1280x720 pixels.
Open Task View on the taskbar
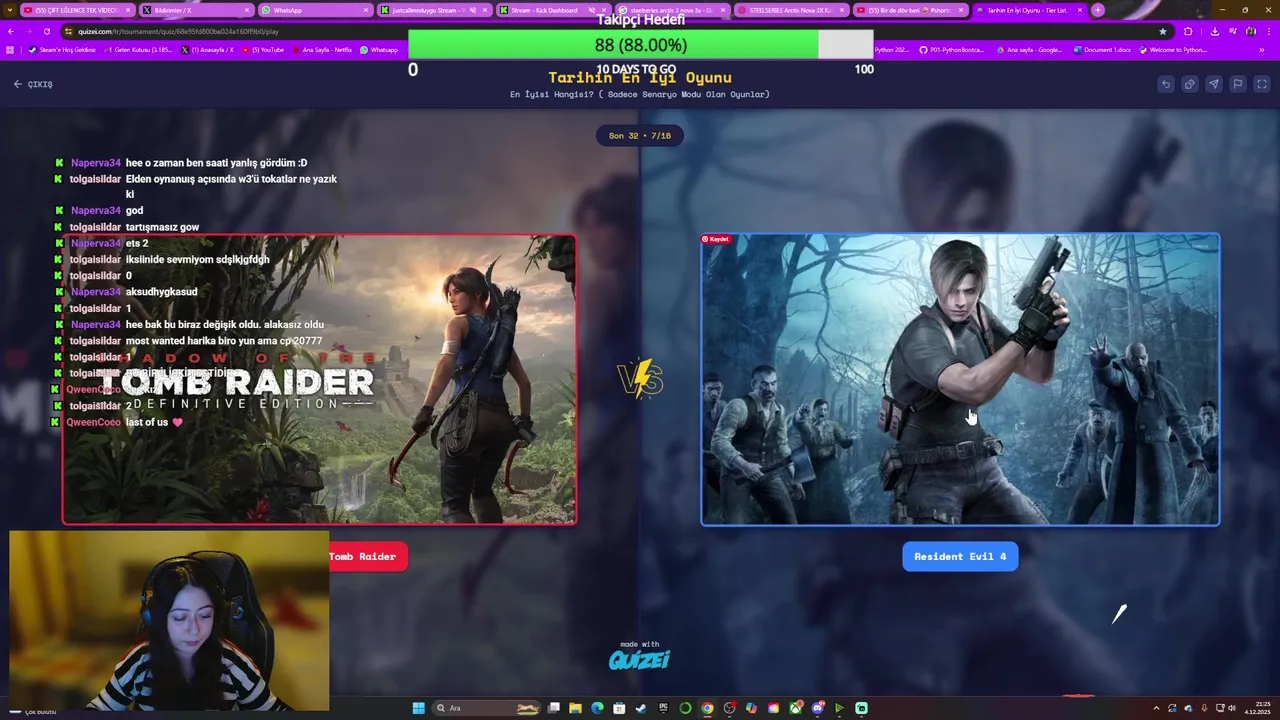tap(553, 708)
